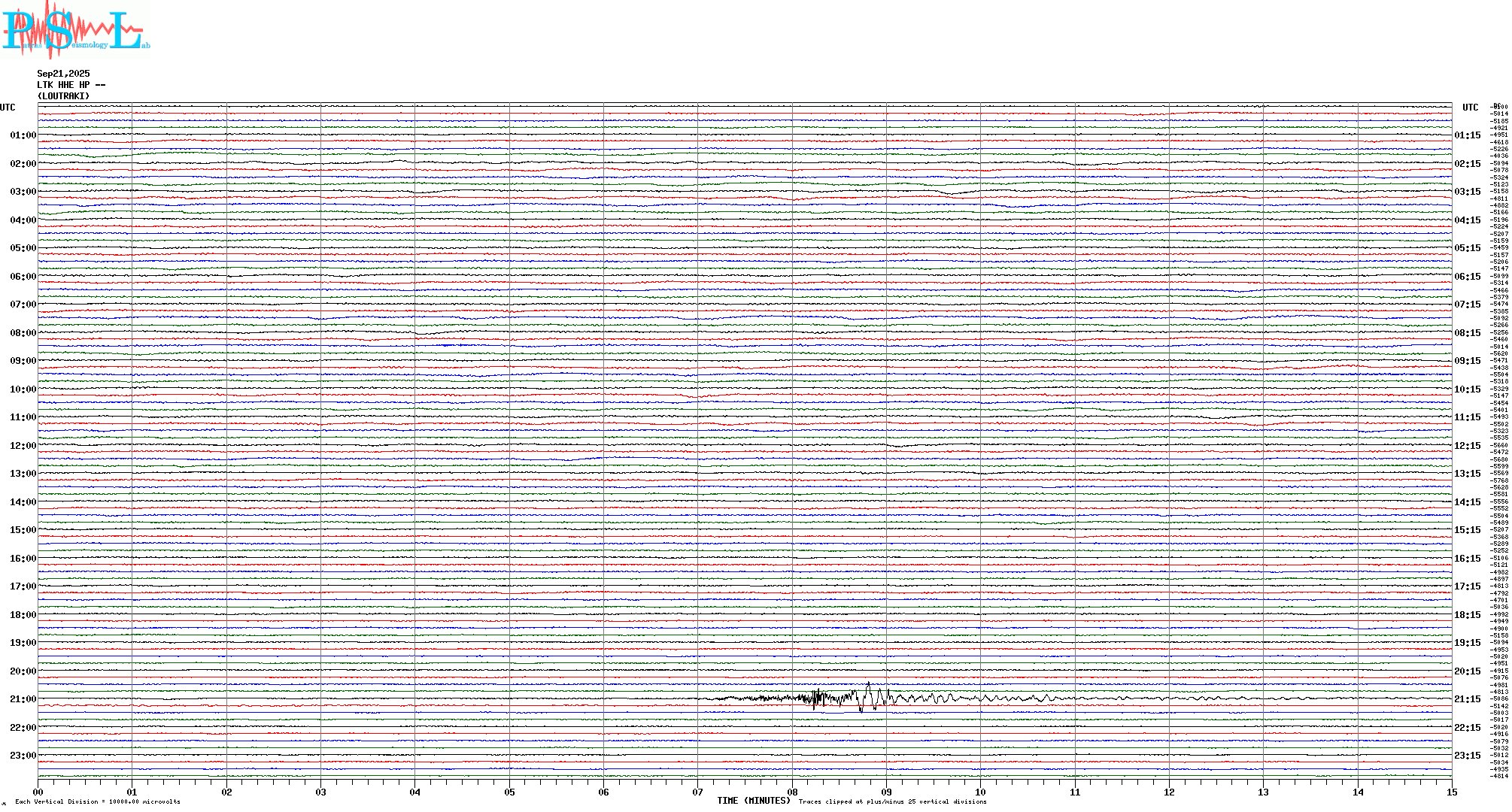Click the 16:00 hour label on the left

point(23,559)
